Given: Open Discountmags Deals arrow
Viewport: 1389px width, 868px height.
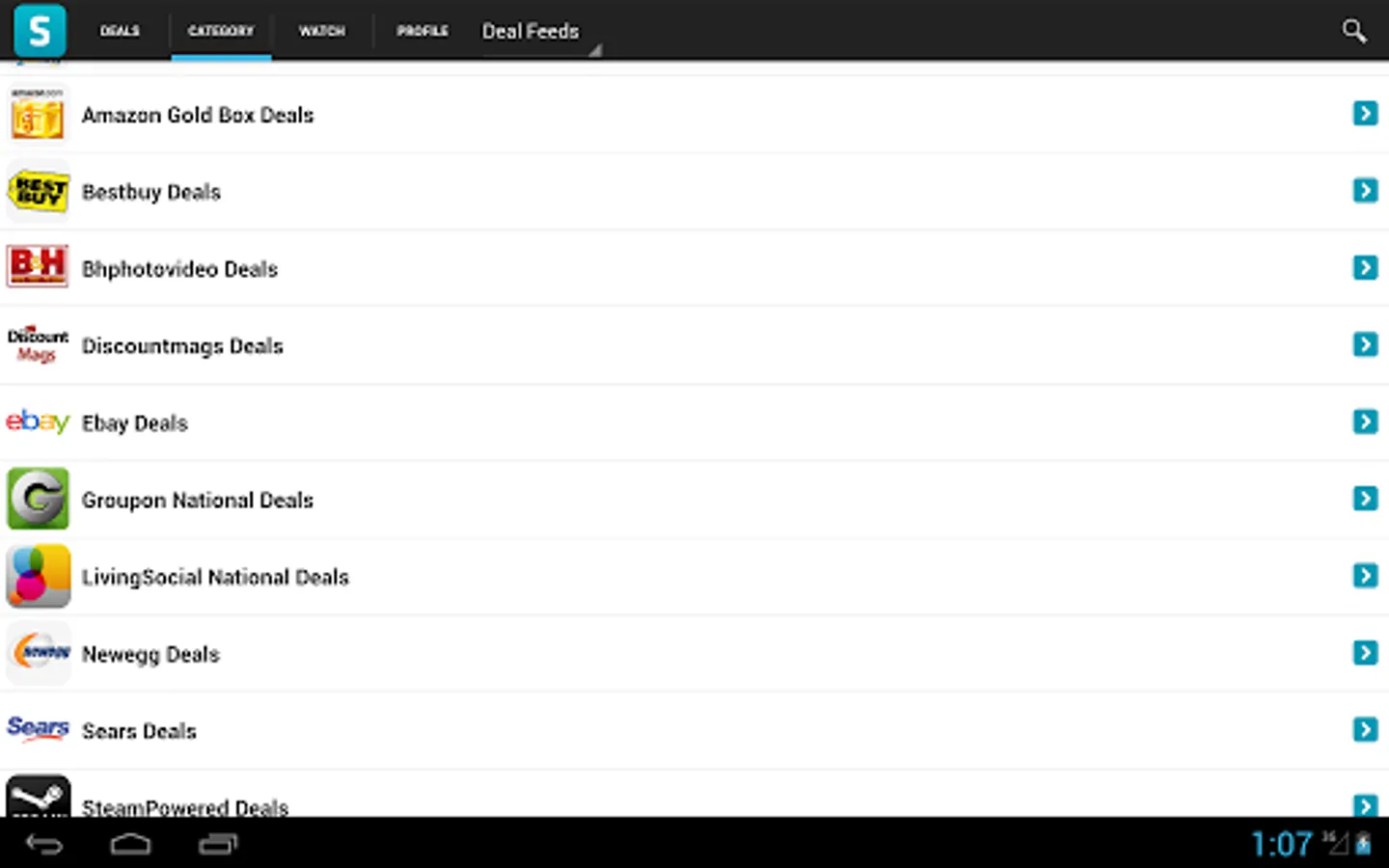Looking at the screenshot, I should tap(1365, 344).
